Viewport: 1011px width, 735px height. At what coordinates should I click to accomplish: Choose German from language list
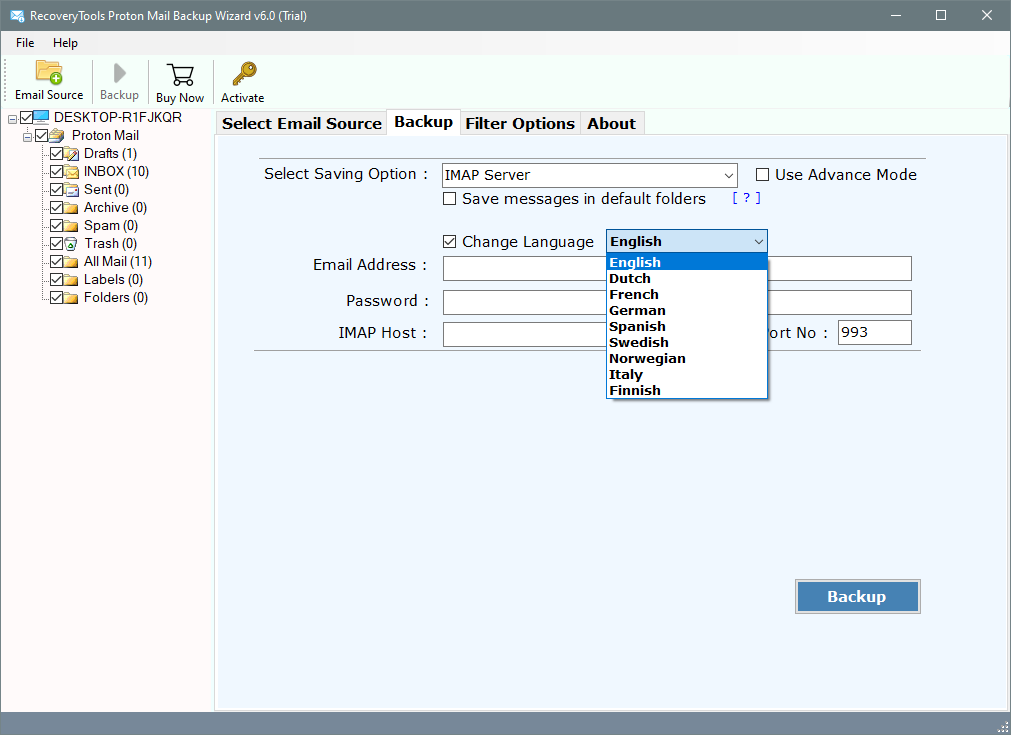687,311
